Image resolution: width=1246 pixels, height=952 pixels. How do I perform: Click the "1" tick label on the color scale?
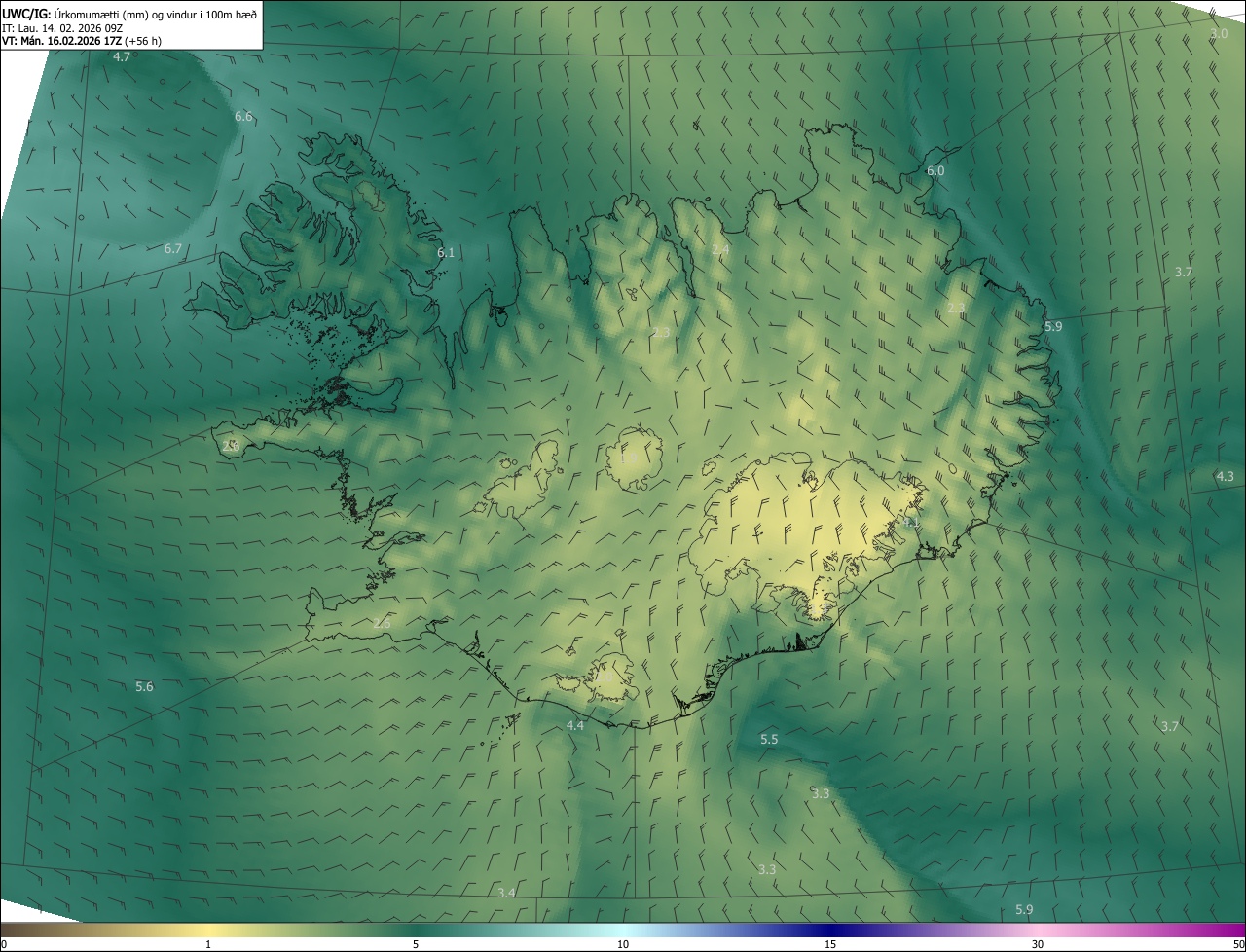click(x=208, y=944)
